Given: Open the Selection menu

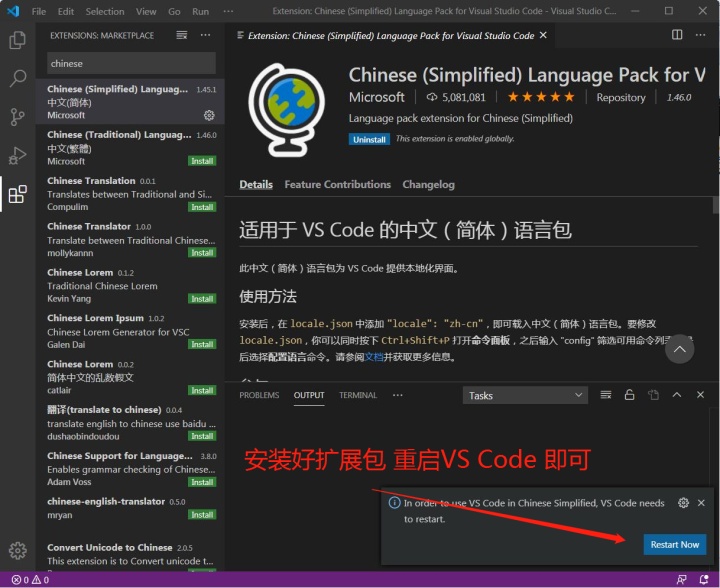Looking at the screenshot, I should (105, 11).
